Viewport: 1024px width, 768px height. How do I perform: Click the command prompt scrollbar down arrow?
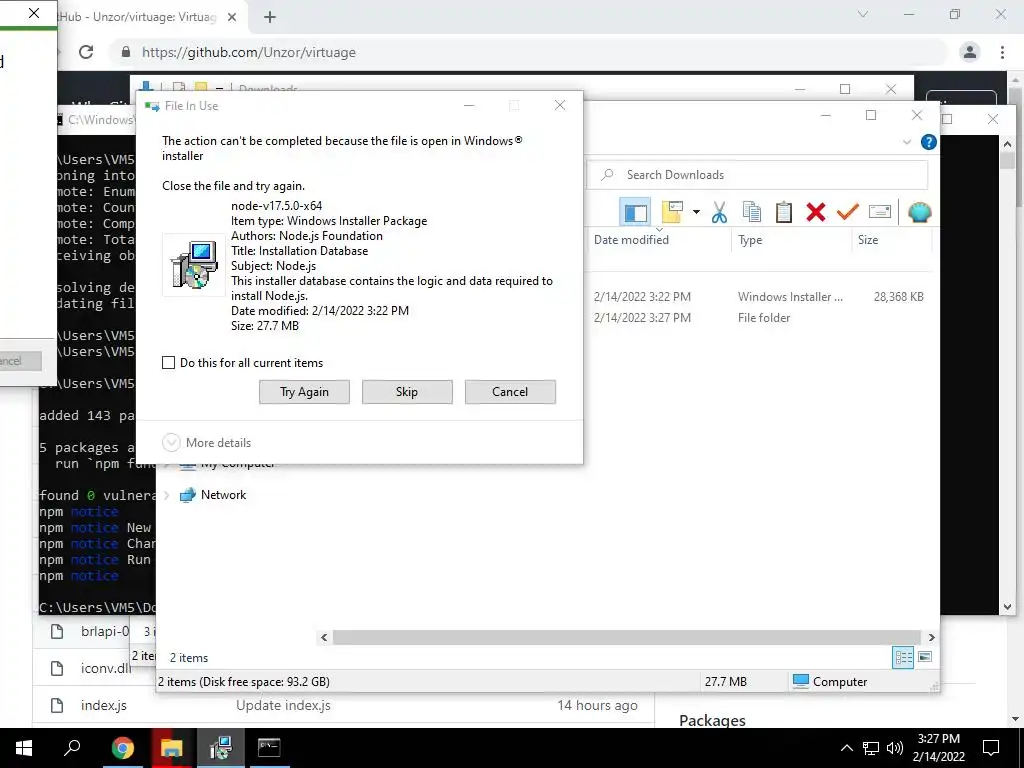pyautogui.click(x=1007, y=607)
